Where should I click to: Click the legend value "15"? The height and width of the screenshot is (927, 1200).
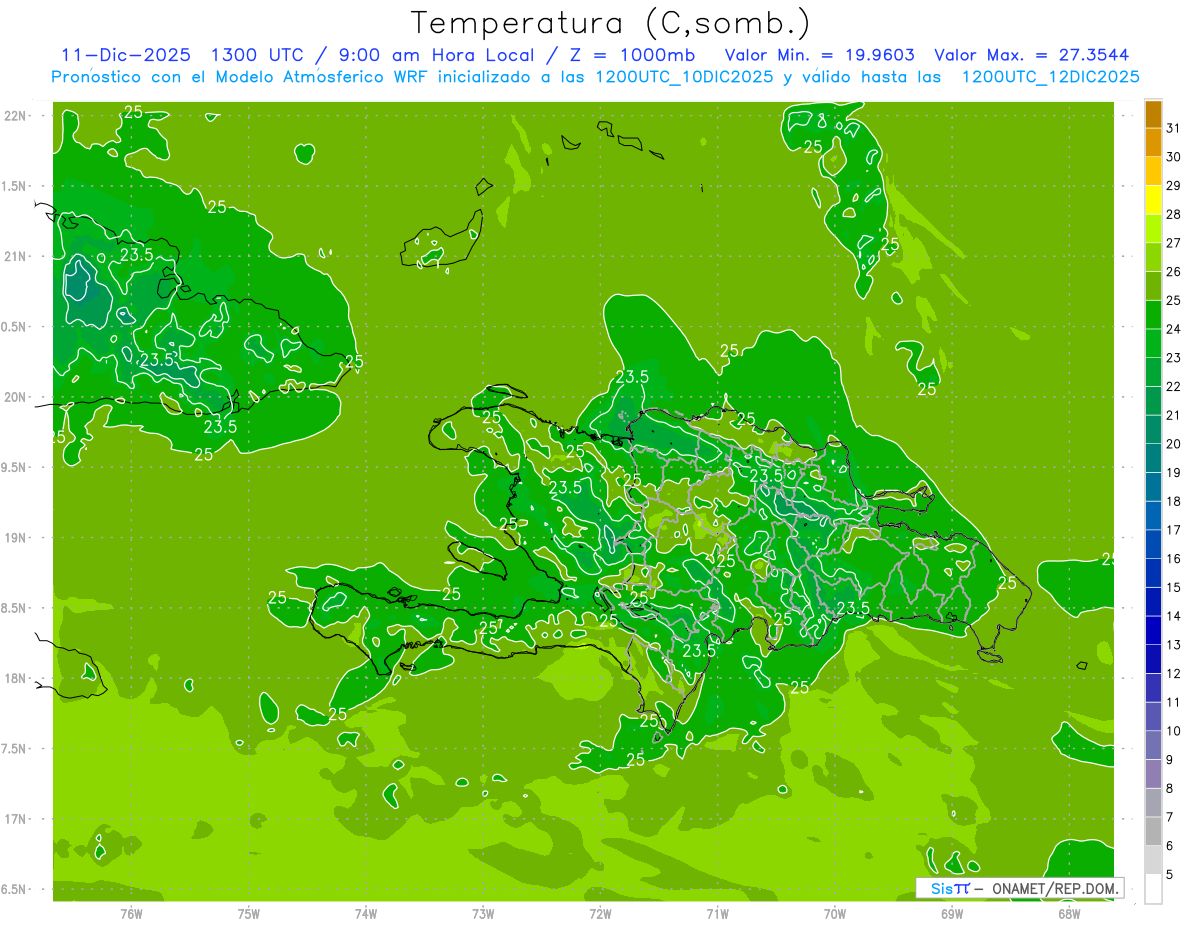pyautogui.click(x=1174, y=587)
